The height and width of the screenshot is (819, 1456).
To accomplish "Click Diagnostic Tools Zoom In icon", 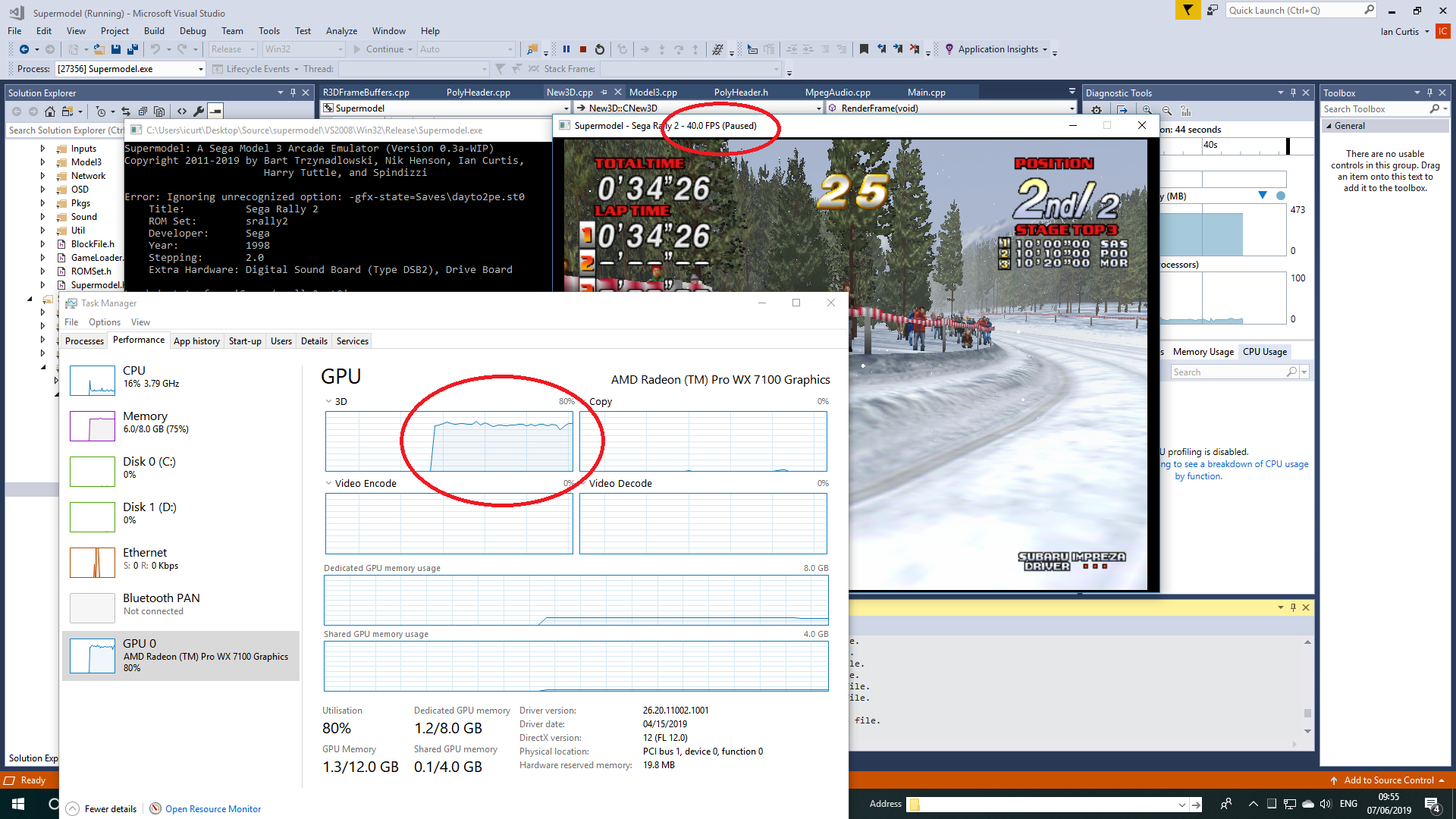I will click(1147, 111).
